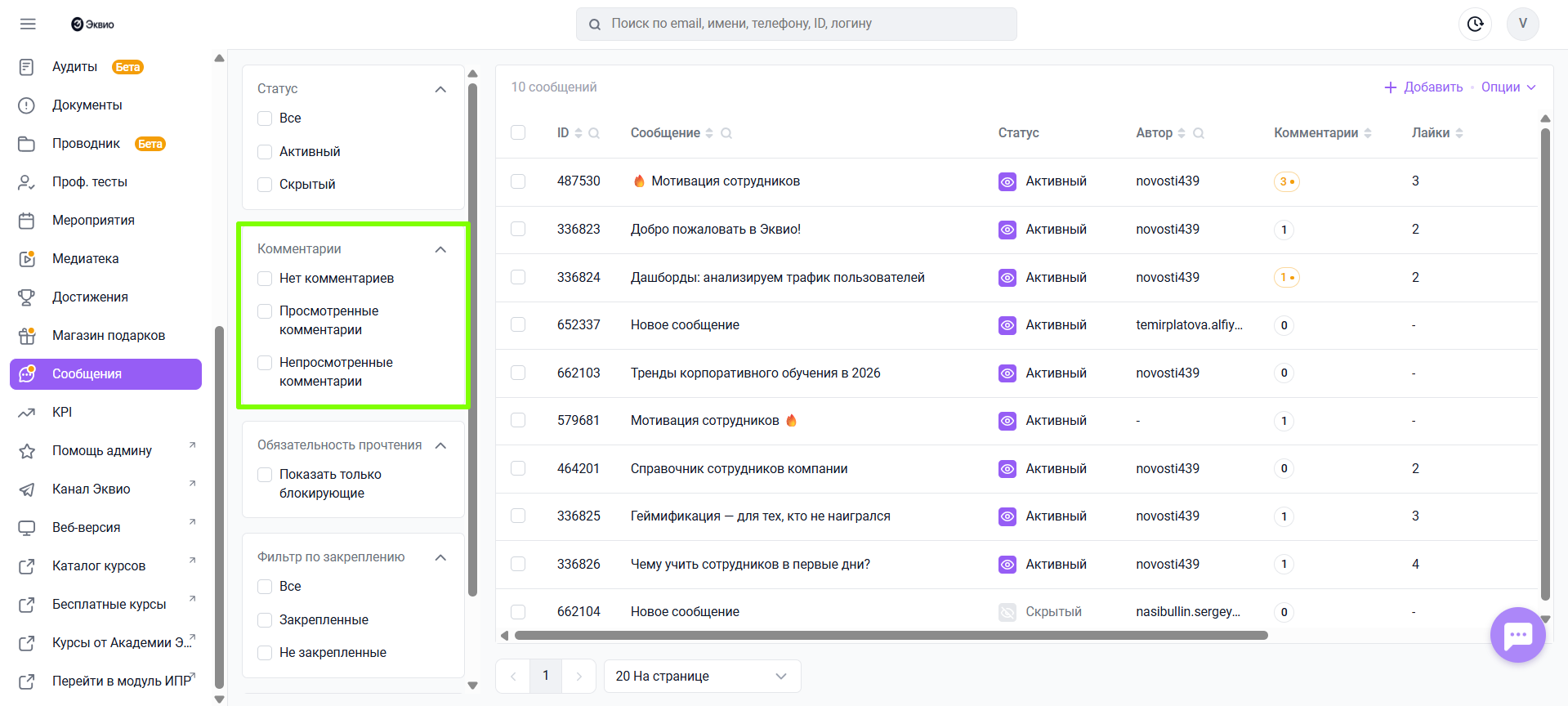Open message Тренды корпоративного обучения в 2026
Image resolution: width=1568 pixels, height=706 pixels.
(755, 373)
